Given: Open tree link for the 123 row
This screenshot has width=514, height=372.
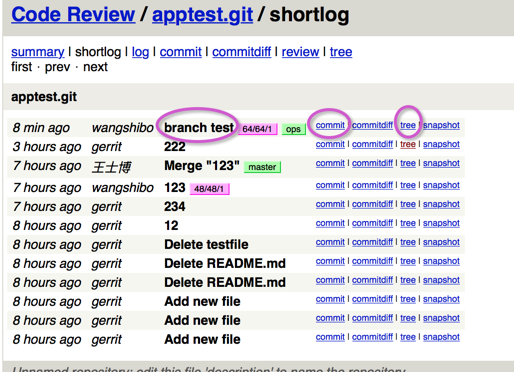Looking at the screenshot, I should click(x=408, y=185).
